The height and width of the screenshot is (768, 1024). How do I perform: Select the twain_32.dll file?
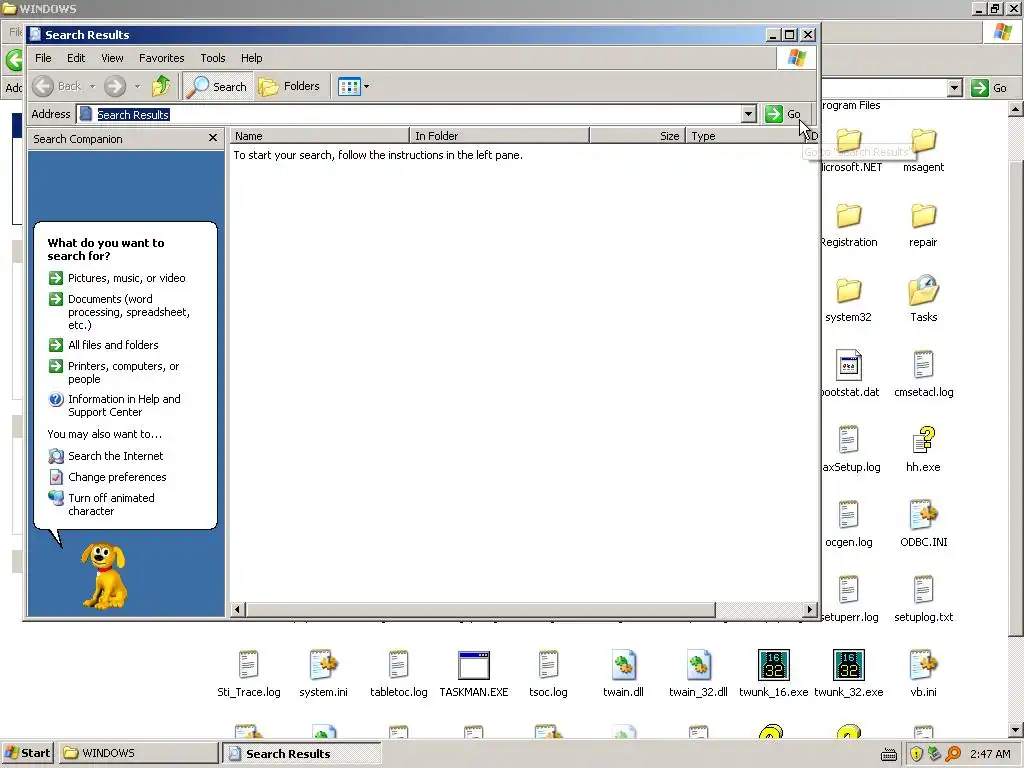[698, 675]
